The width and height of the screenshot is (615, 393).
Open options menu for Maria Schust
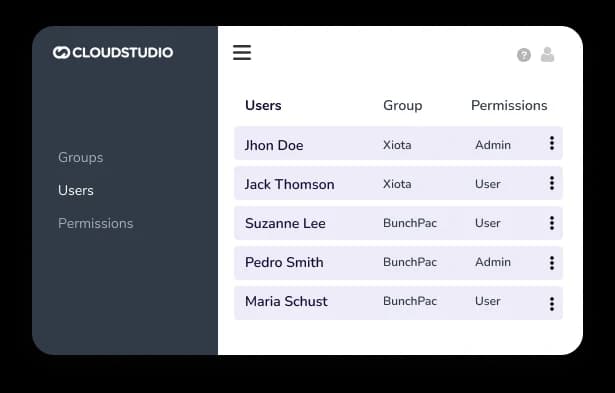tap(552, 304)
